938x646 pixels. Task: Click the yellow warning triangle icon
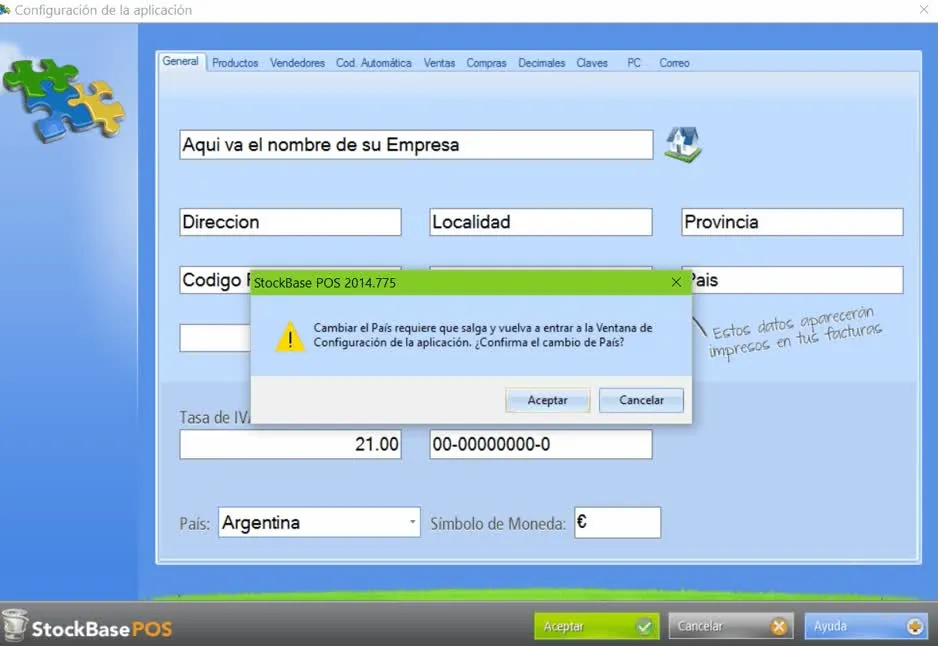pos(290,336)
